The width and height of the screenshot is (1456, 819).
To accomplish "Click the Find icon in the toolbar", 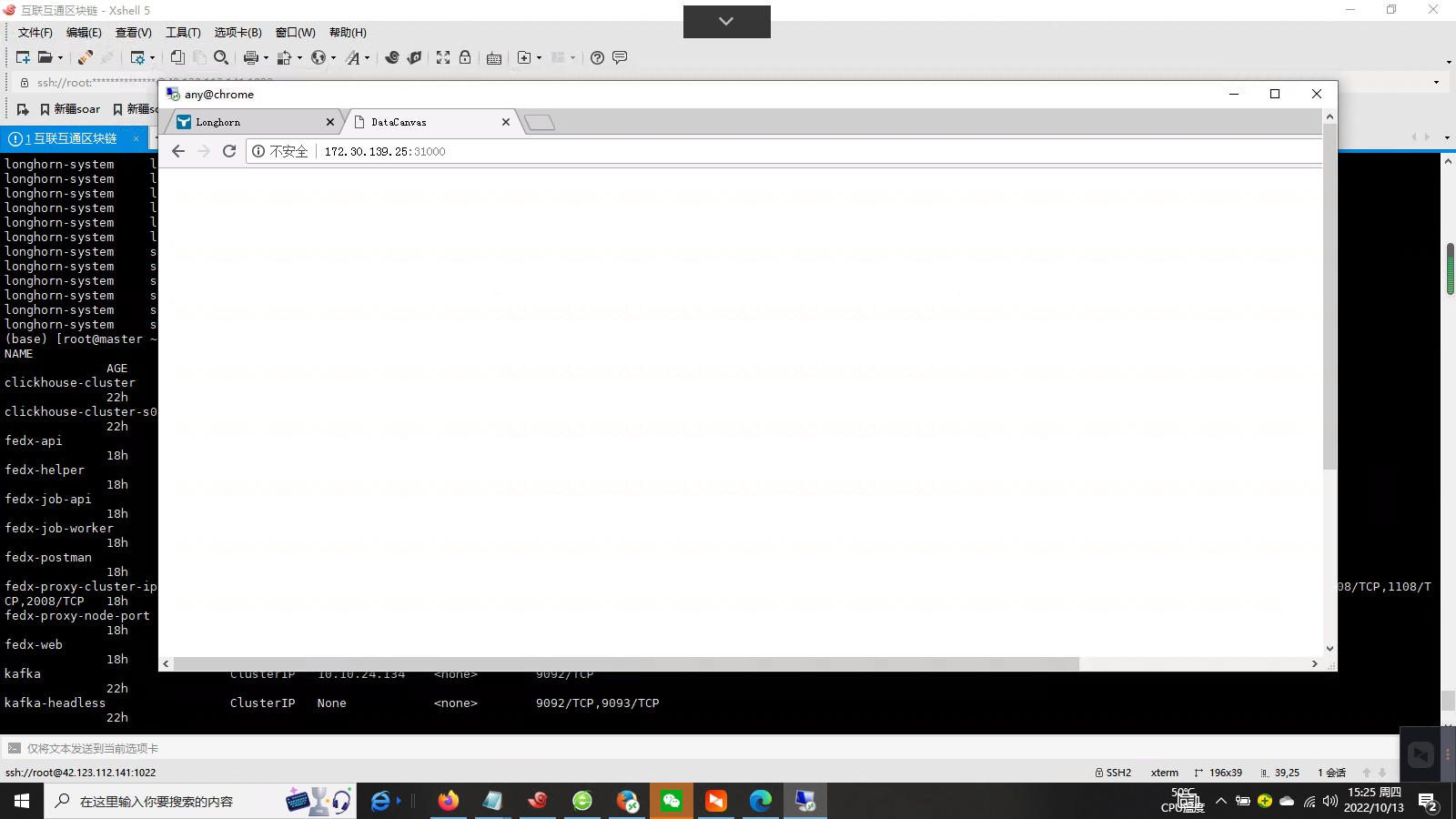I will [x=222, y=57].
